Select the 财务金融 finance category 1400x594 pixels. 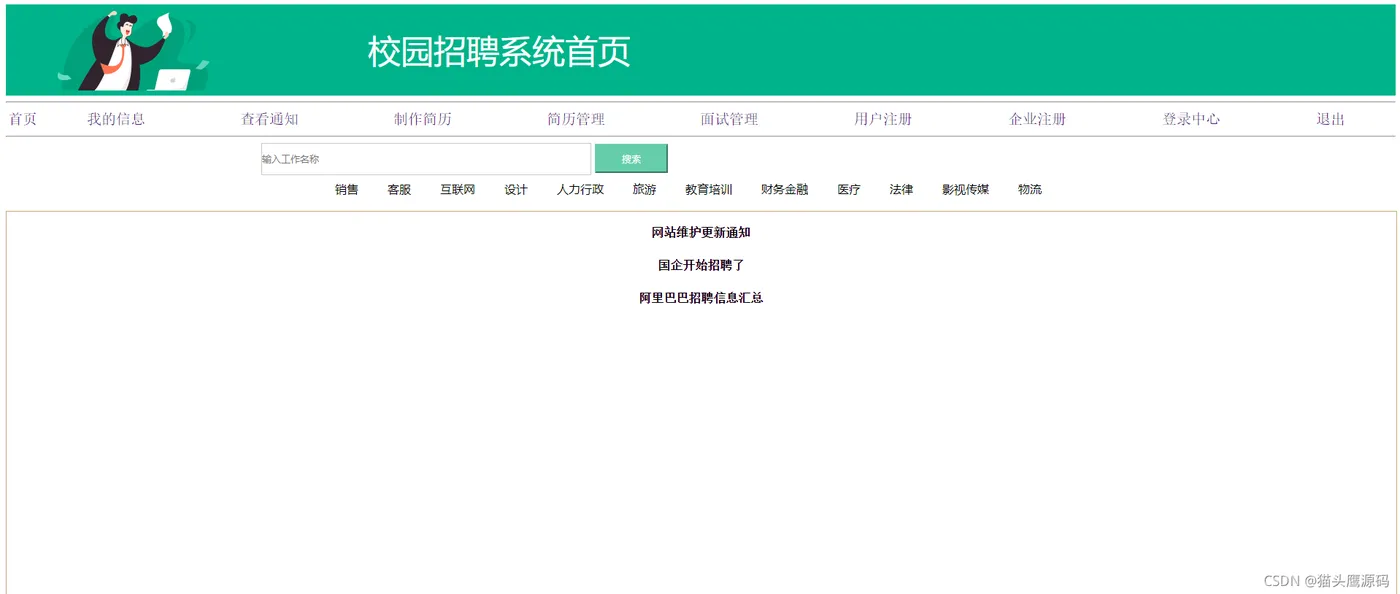coord(784,189)
